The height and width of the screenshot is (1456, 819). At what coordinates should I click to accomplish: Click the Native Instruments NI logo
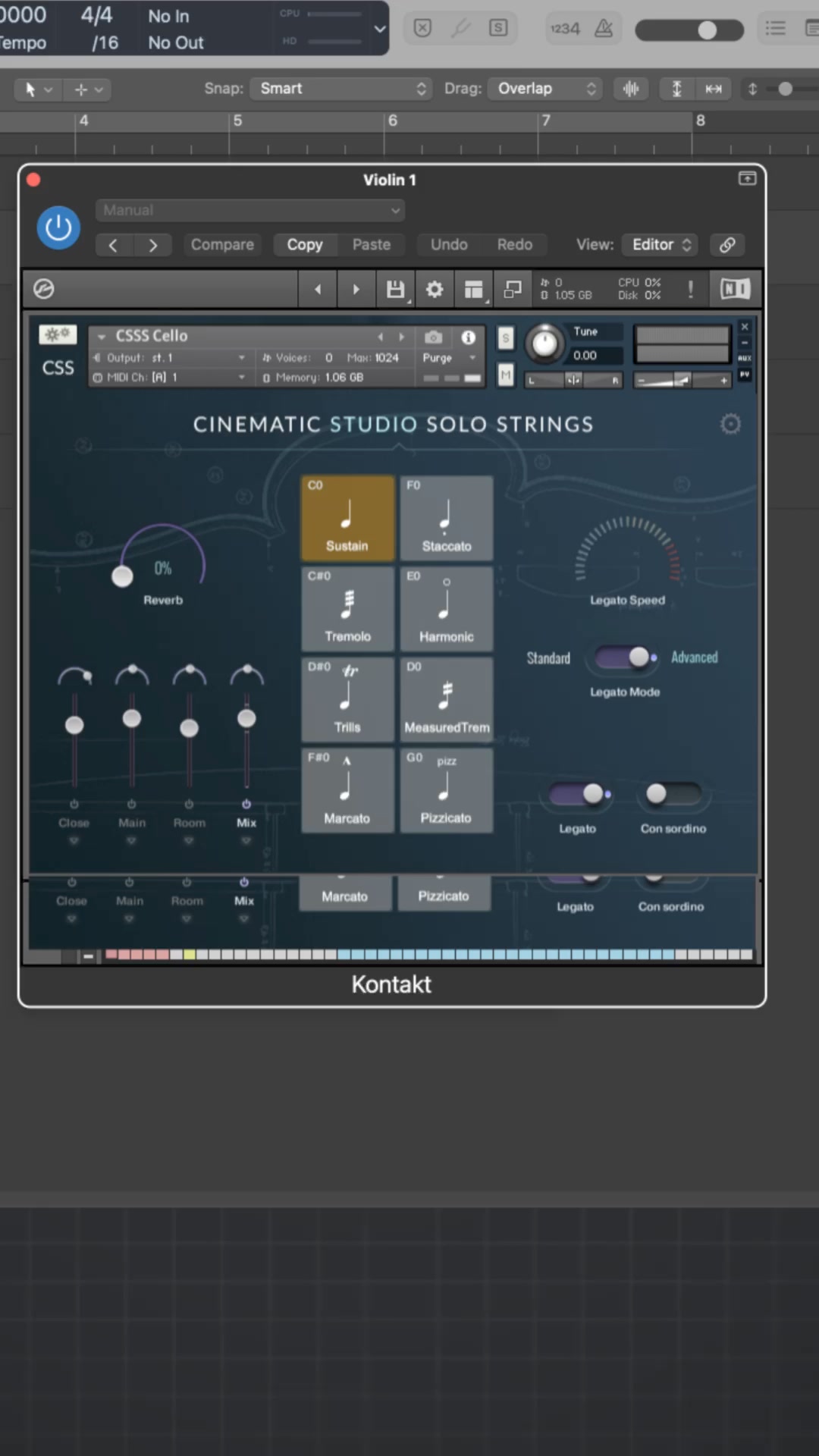pos(735,289)
